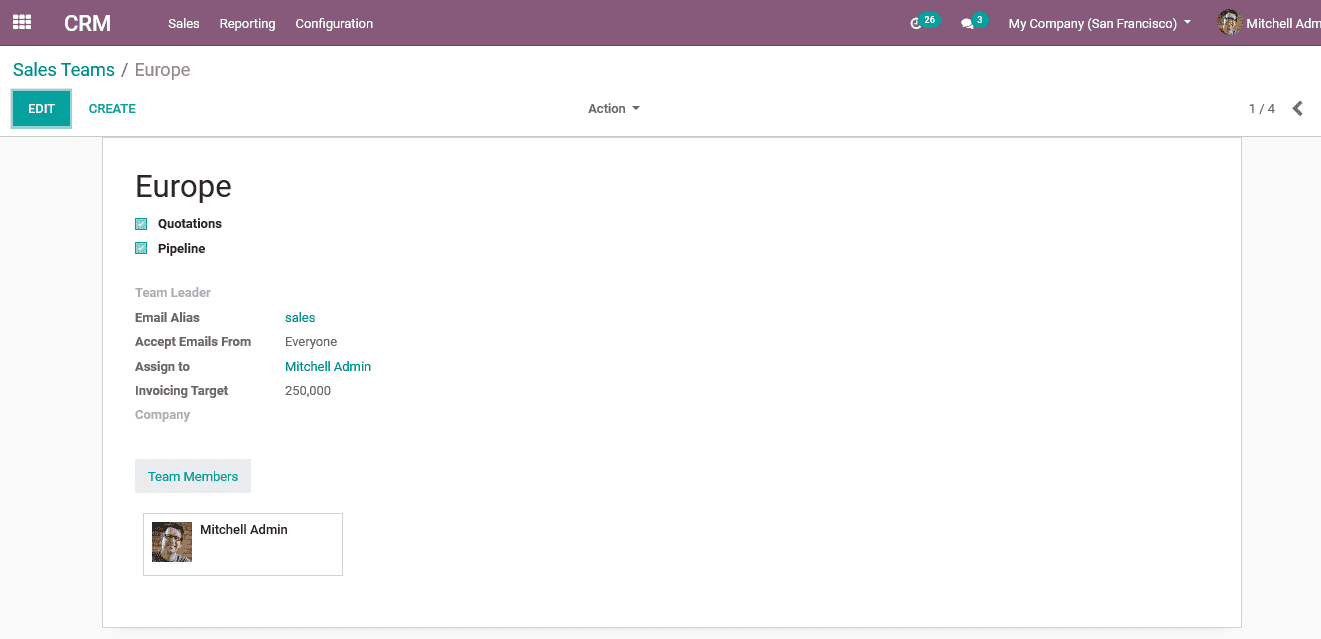Select the Team Members tab
This screenshot has height=639, width=1321.
coord(193,476)
